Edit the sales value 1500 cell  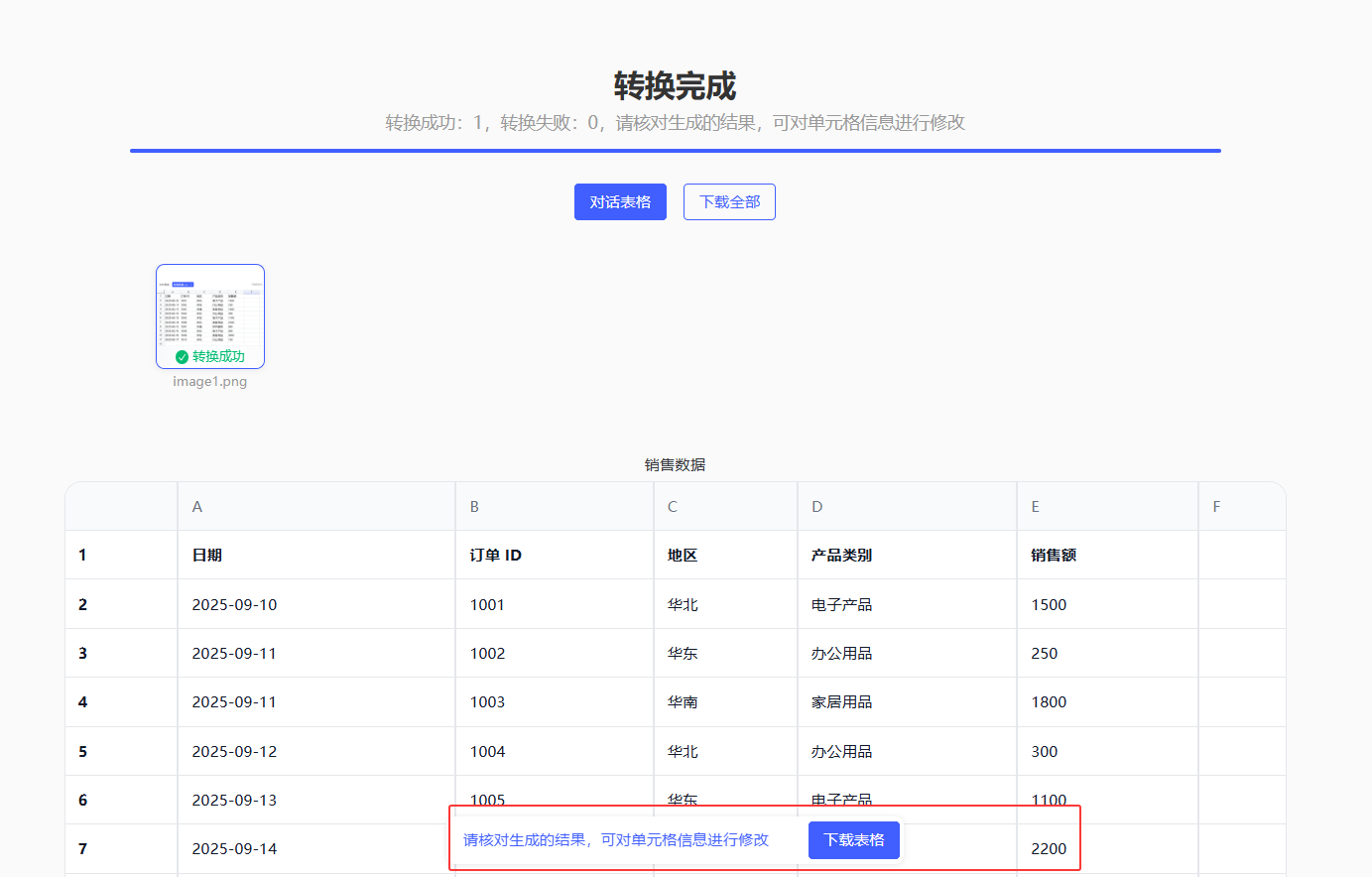1107,604
